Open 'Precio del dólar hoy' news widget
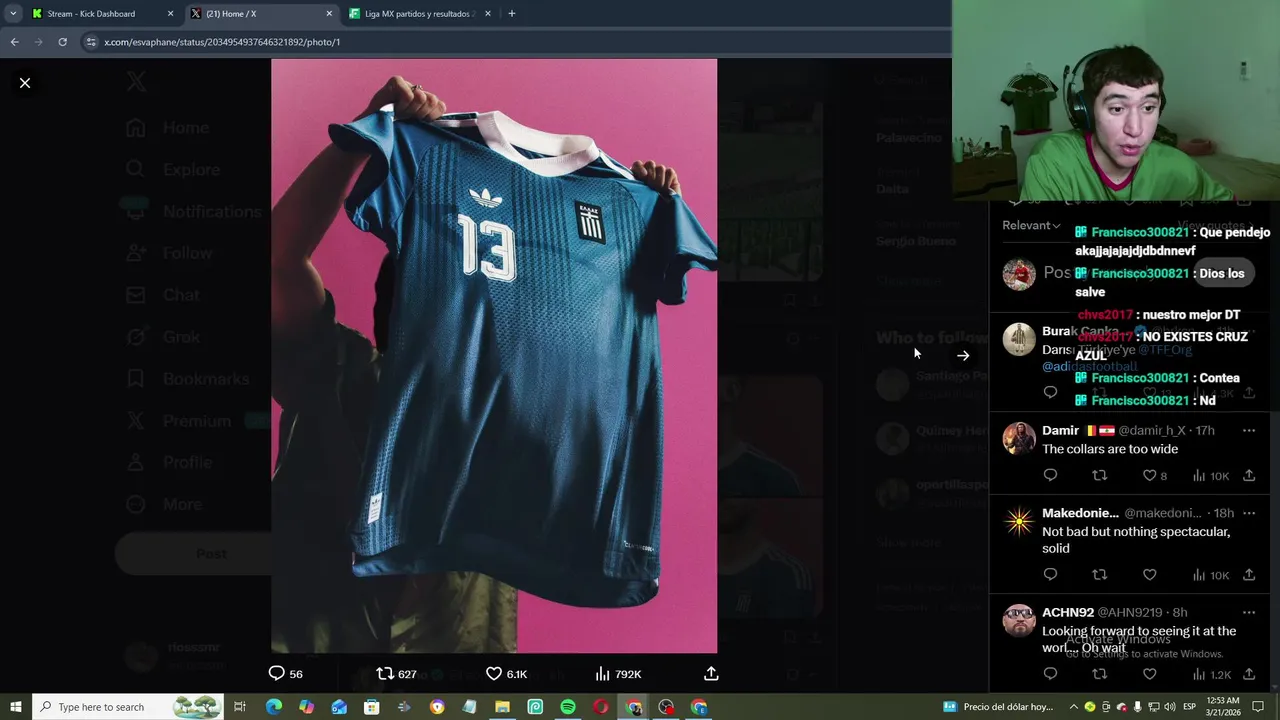 [x=997, y=707]
